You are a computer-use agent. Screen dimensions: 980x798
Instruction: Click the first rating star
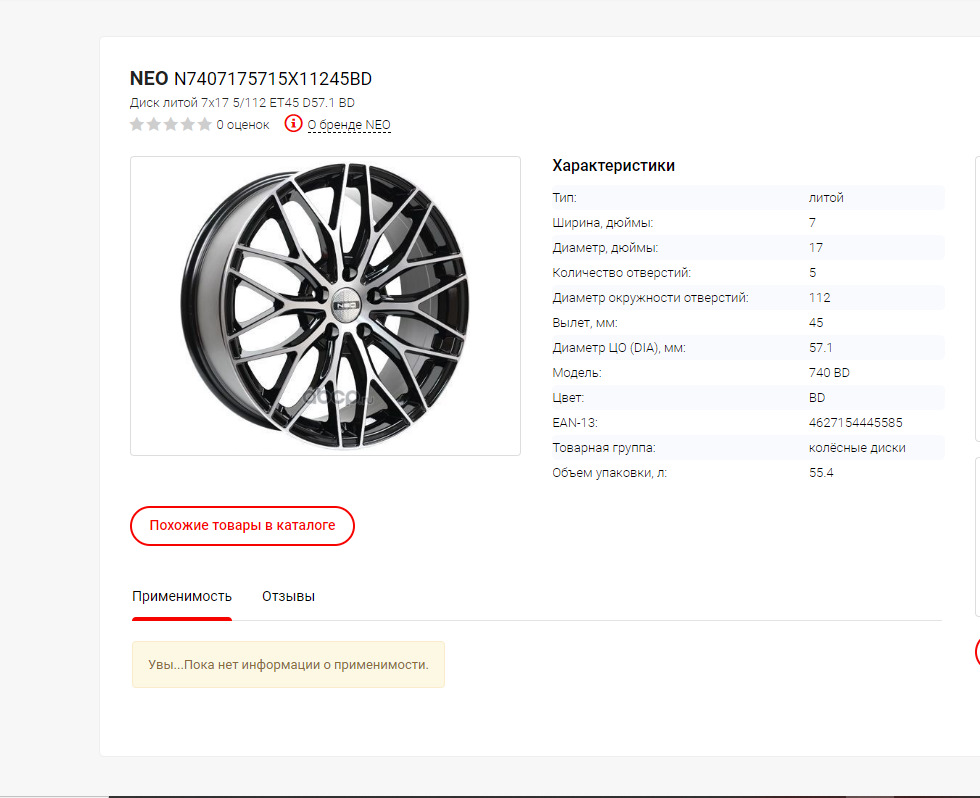click(137, 124)
